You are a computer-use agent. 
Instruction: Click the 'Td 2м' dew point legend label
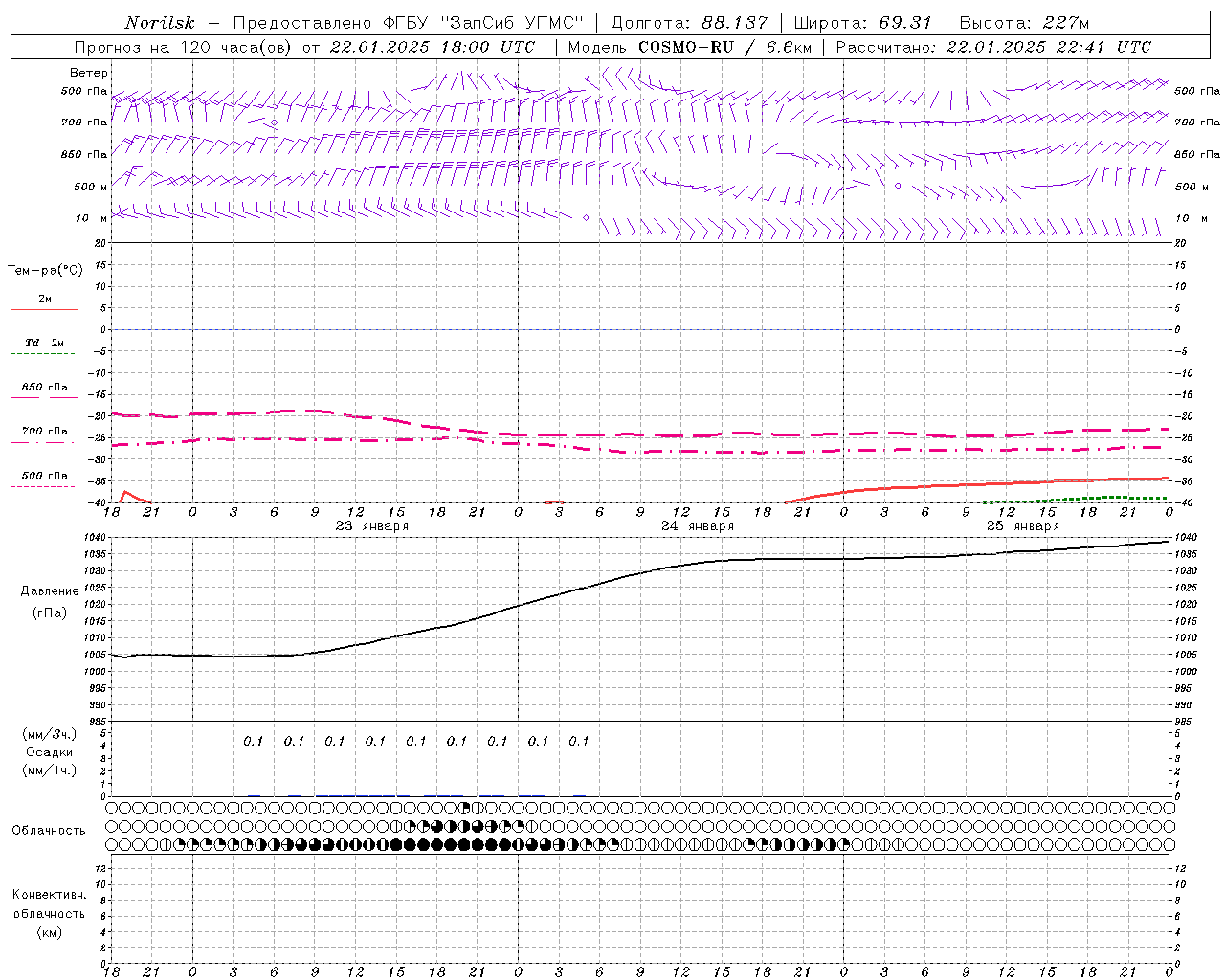45,343
